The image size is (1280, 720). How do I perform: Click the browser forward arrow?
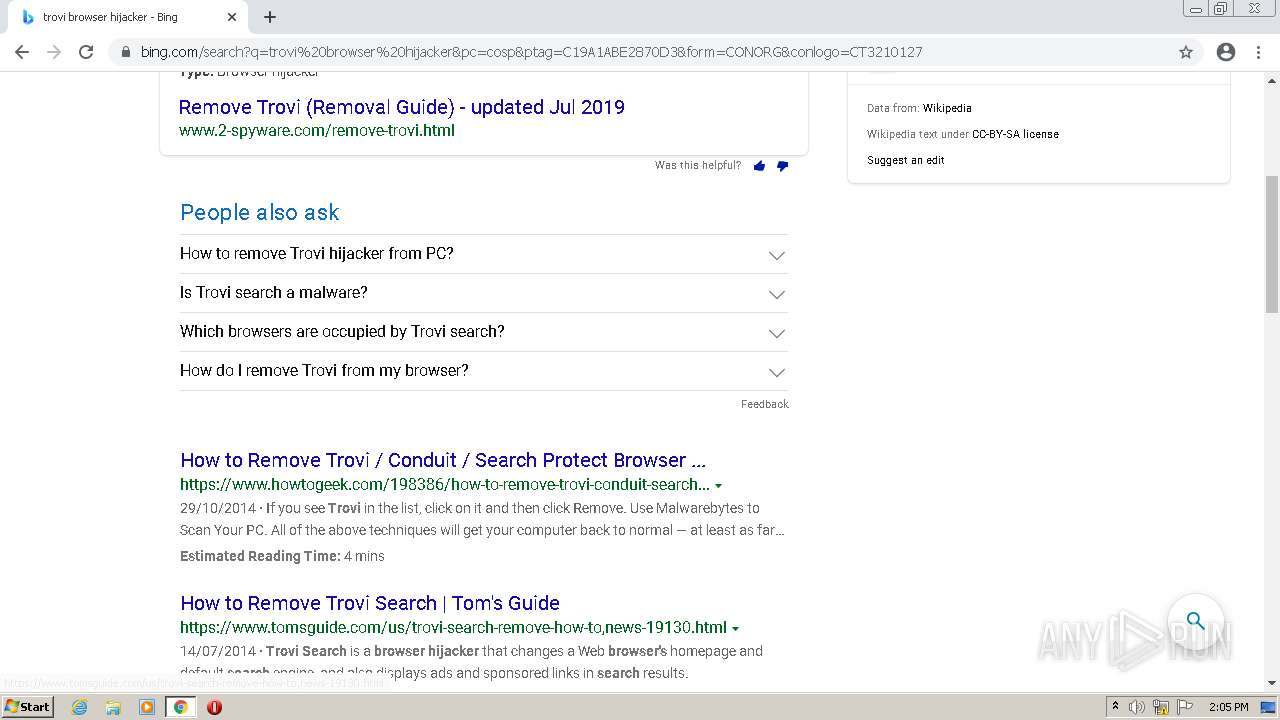pyautogui.click(x=54, y=52)
